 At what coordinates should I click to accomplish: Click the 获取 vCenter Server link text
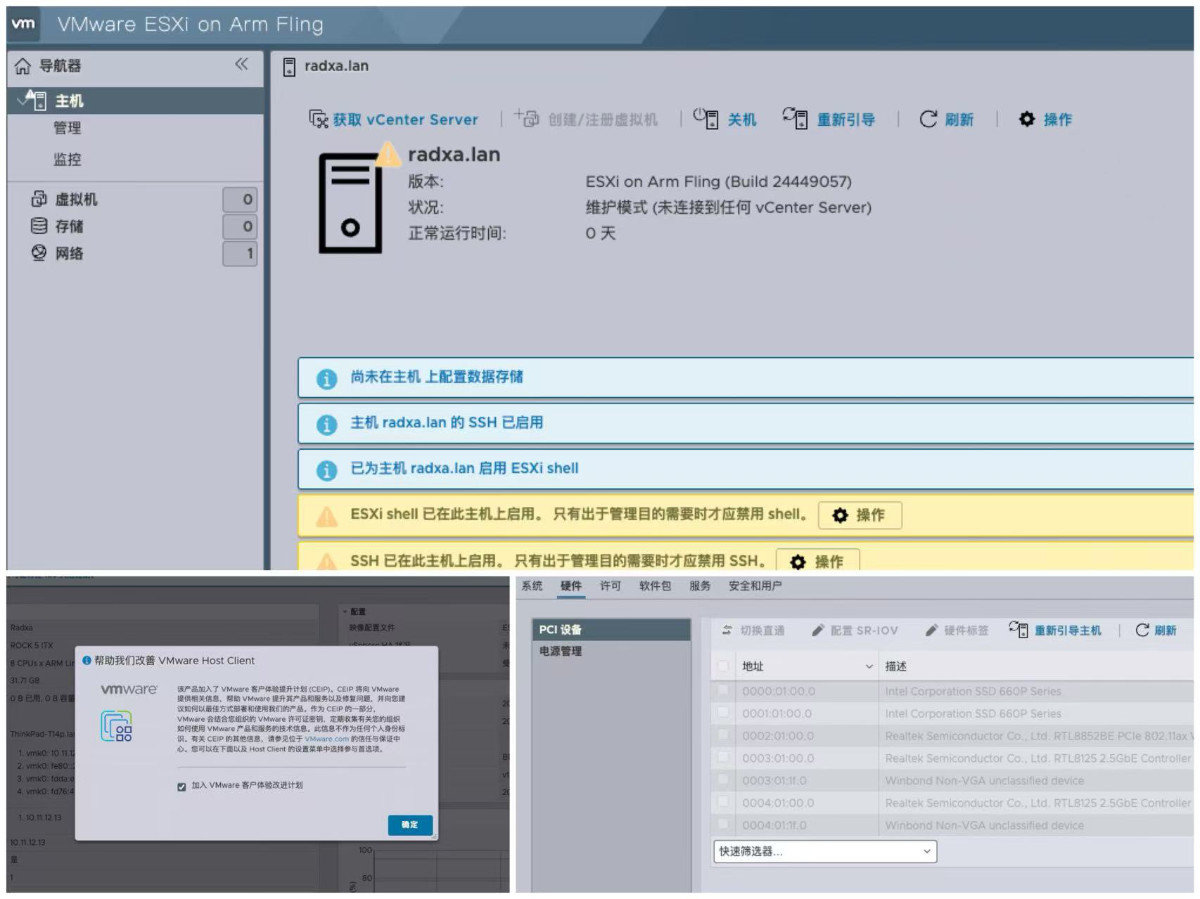point(406,119)
